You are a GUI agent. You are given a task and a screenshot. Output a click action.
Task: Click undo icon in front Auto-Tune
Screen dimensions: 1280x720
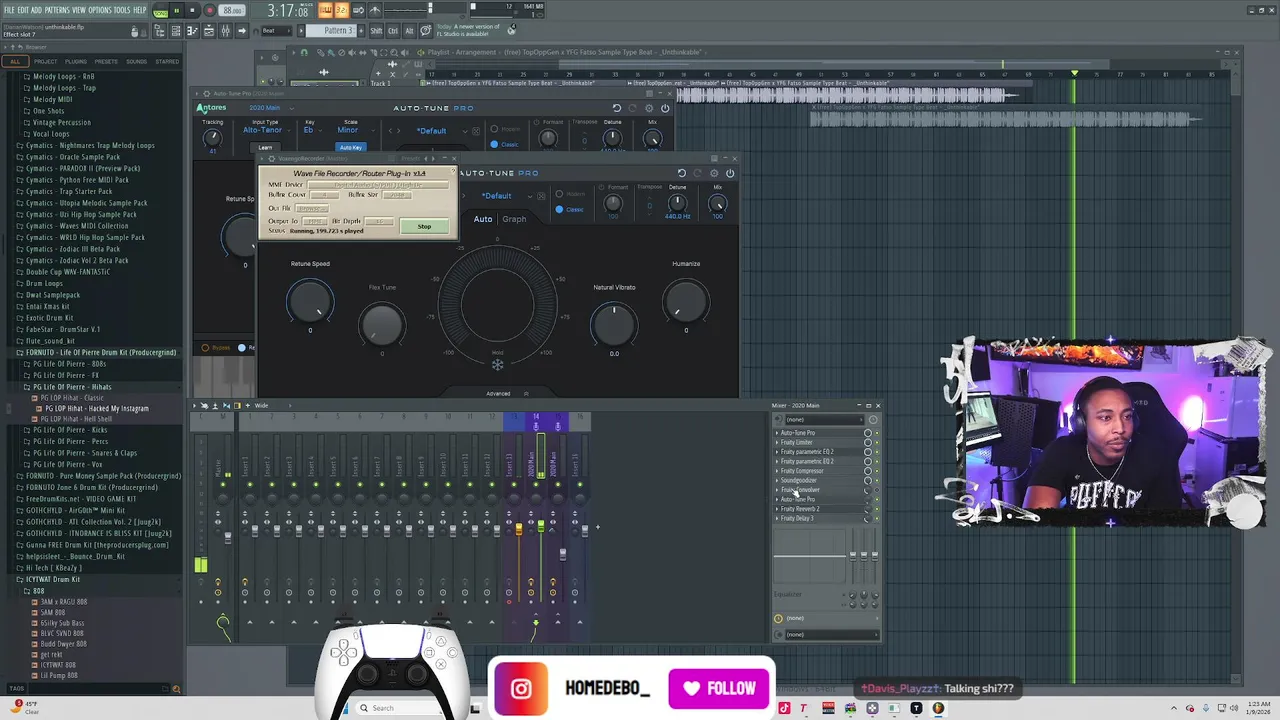(682, 173)
